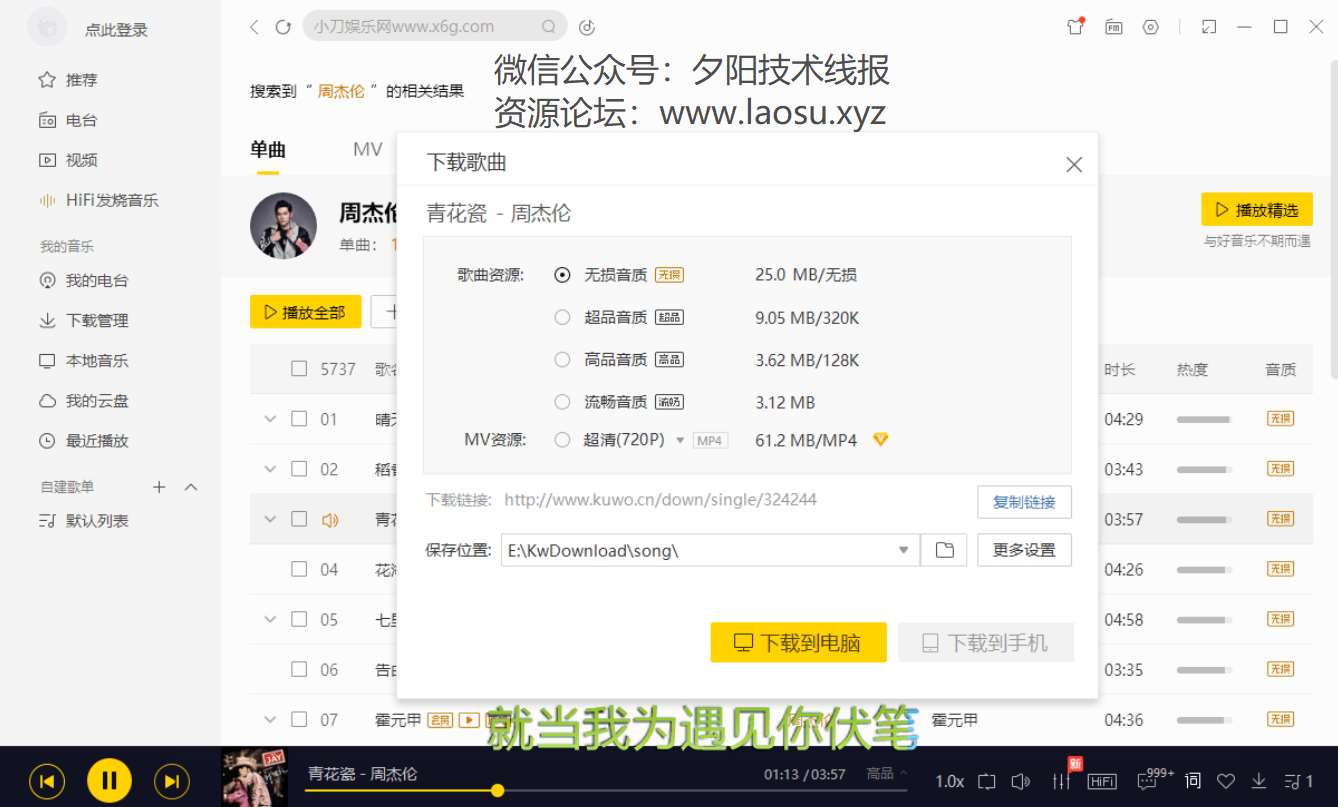Image resolution: width=1338 pixels, height=807 pixels.
Task: Refresh the page with the reload icon
Action: pyautogui.click(x=283, y=27)
